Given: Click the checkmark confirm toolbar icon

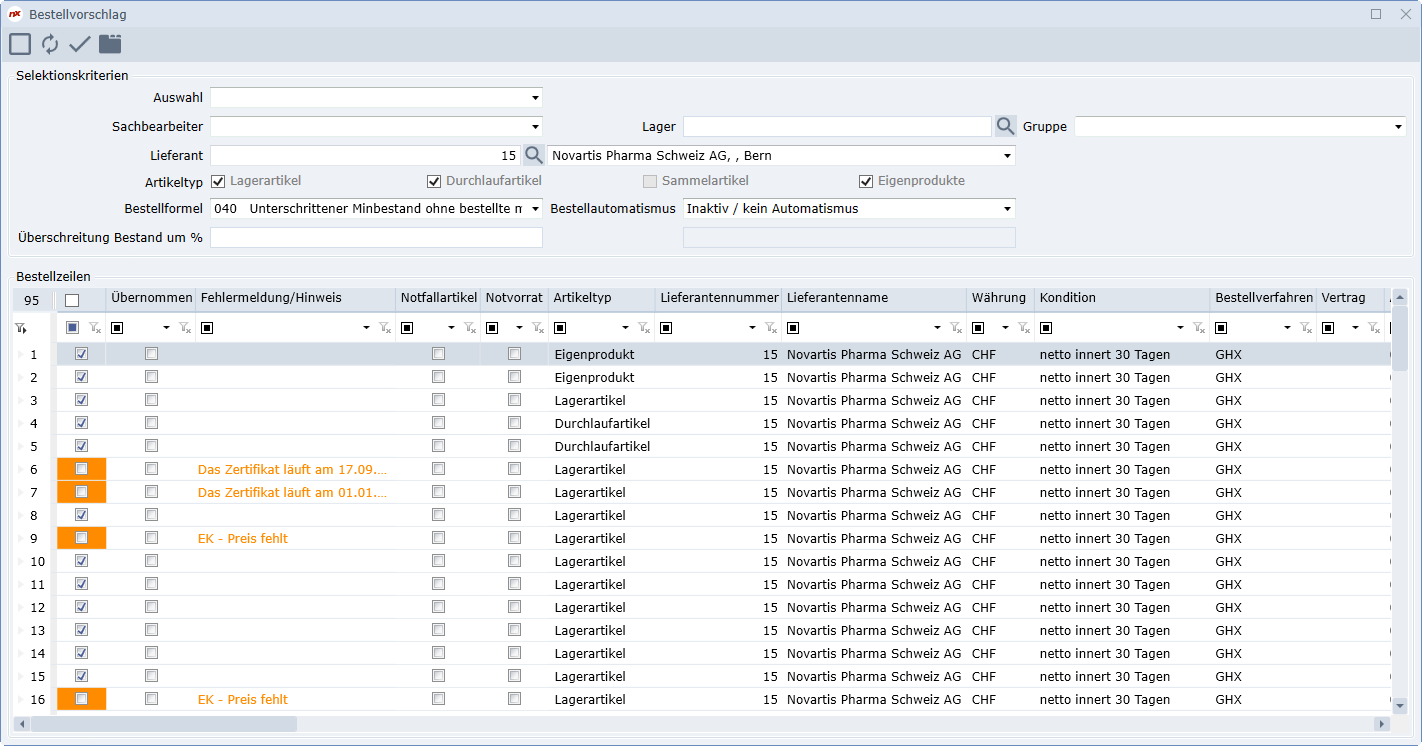Looking at the screenshot, I should [x=80, y=44].
